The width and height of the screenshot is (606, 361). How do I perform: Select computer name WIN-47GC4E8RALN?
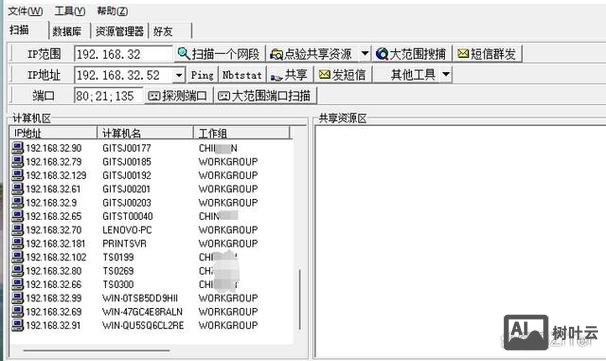point(142,312)
